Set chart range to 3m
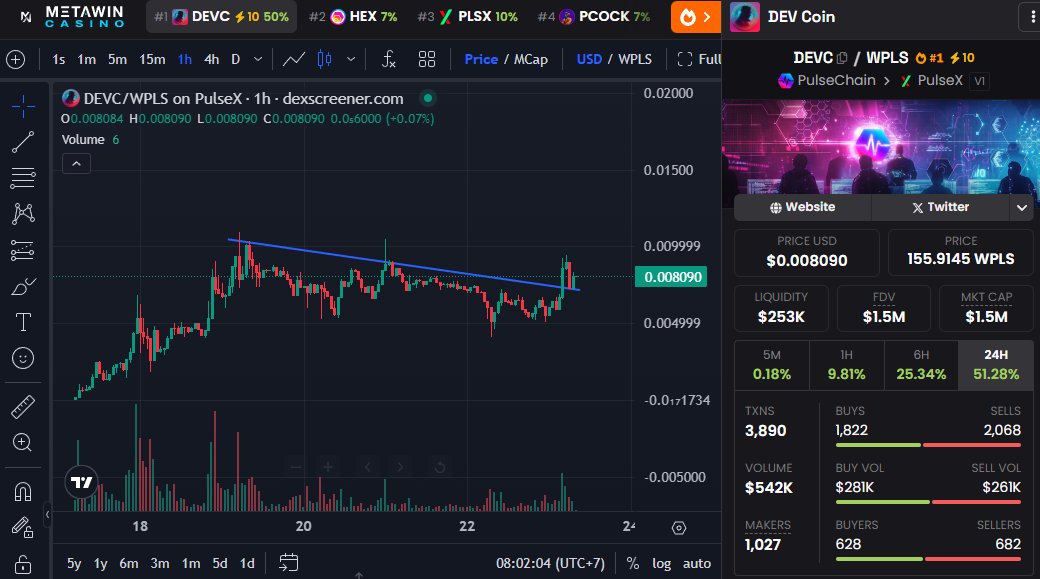This screenshot has width=1040, height=579. 160,563
